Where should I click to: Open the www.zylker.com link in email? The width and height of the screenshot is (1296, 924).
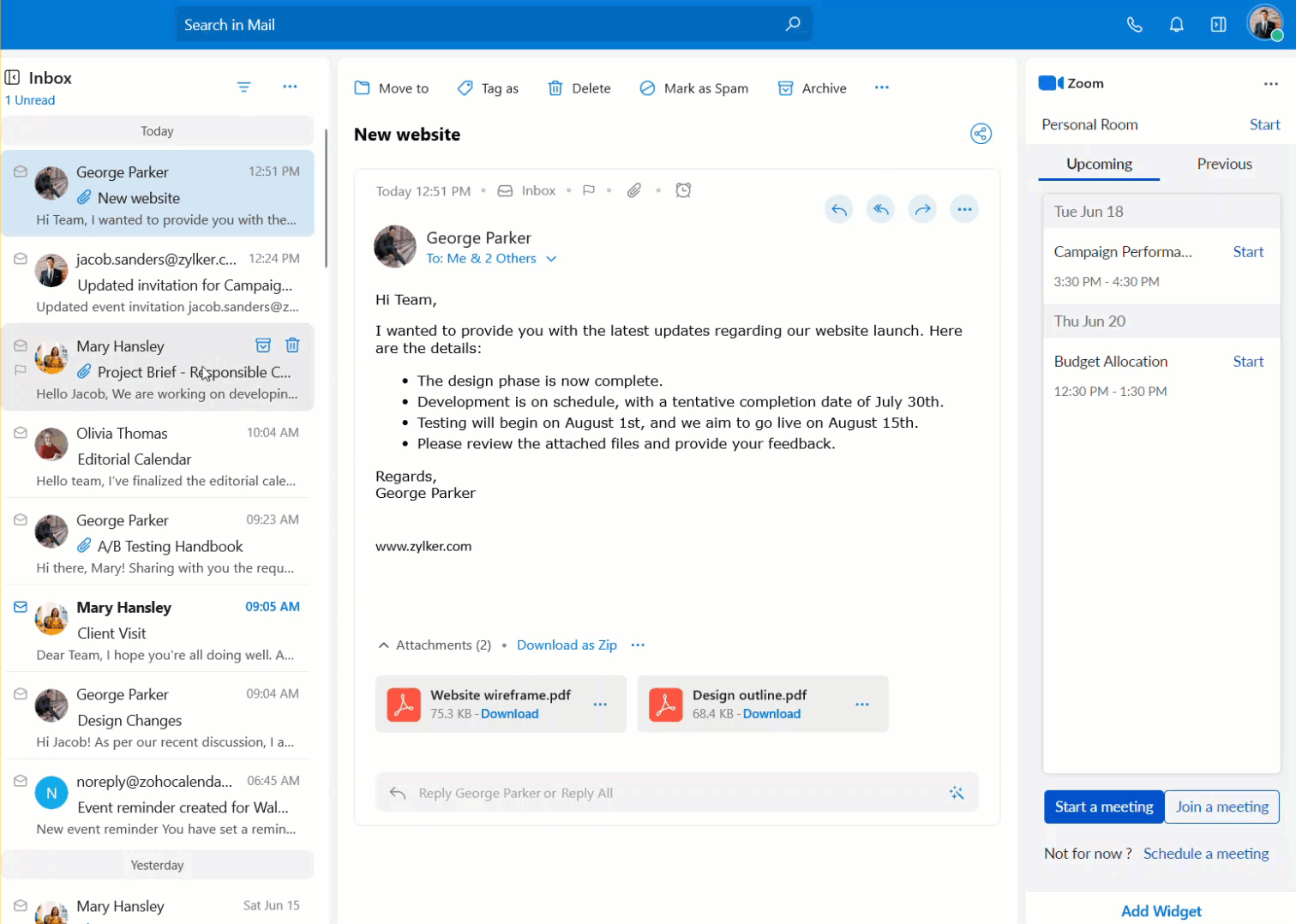423,546
